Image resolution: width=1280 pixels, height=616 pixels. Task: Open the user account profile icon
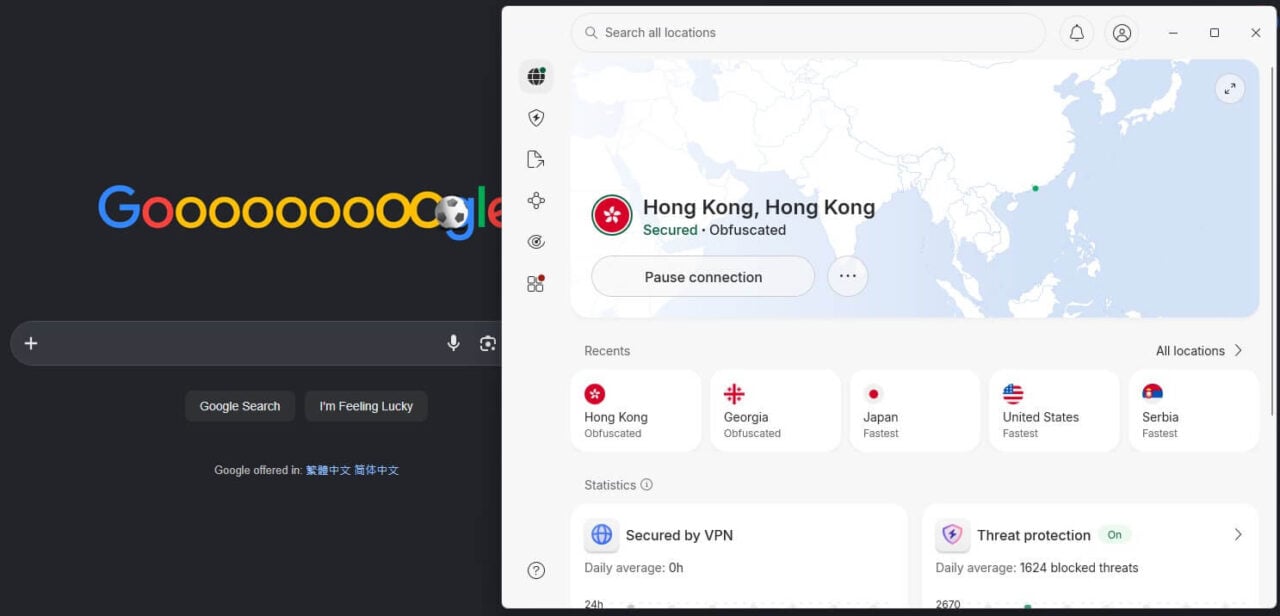pos(1122,33)
